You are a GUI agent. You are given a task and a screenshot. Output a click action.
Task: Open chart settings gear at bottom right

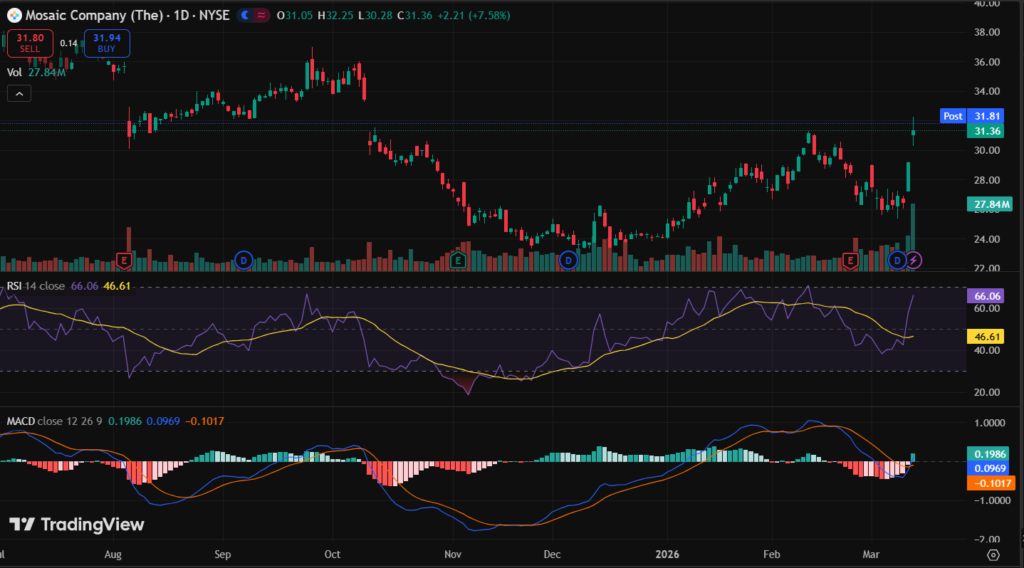992,553
